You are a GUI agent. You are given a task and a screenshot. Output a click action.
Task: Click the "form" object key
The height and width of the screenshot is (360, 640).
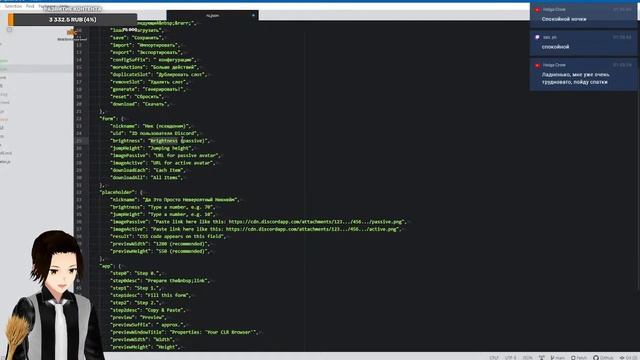[108, 118]
